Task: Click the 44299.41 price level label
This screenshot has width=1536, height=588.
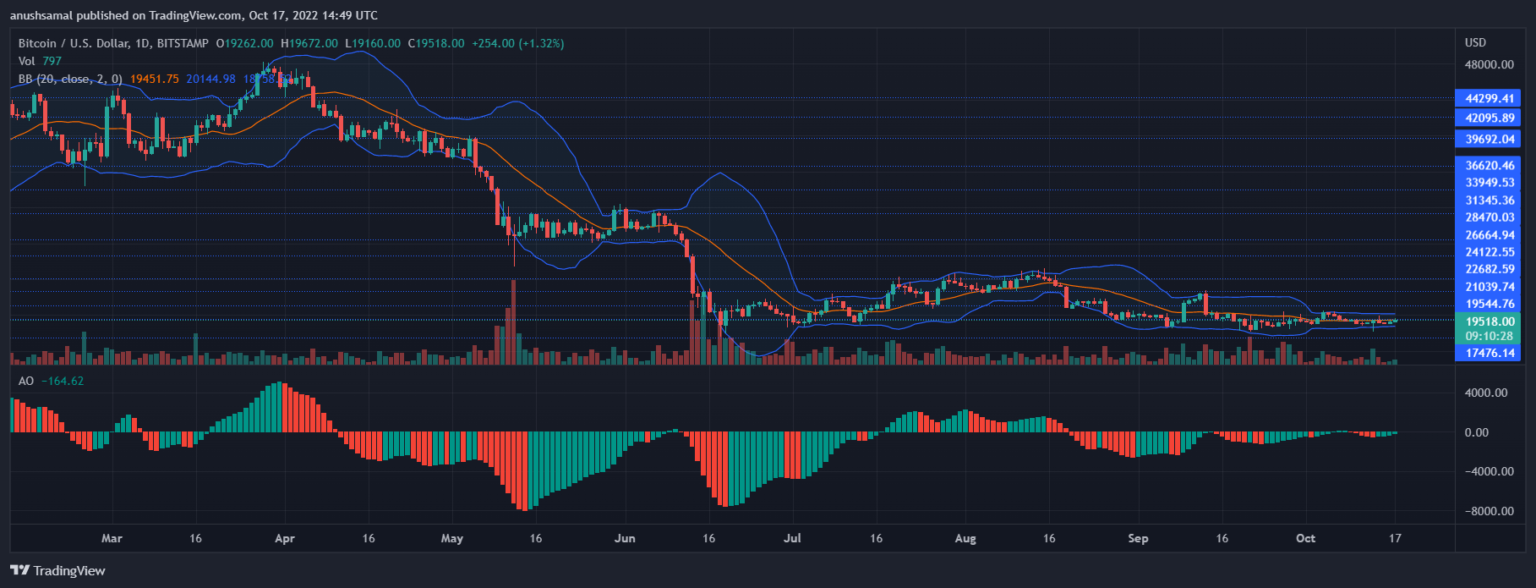Action: tap(1487, 98)
